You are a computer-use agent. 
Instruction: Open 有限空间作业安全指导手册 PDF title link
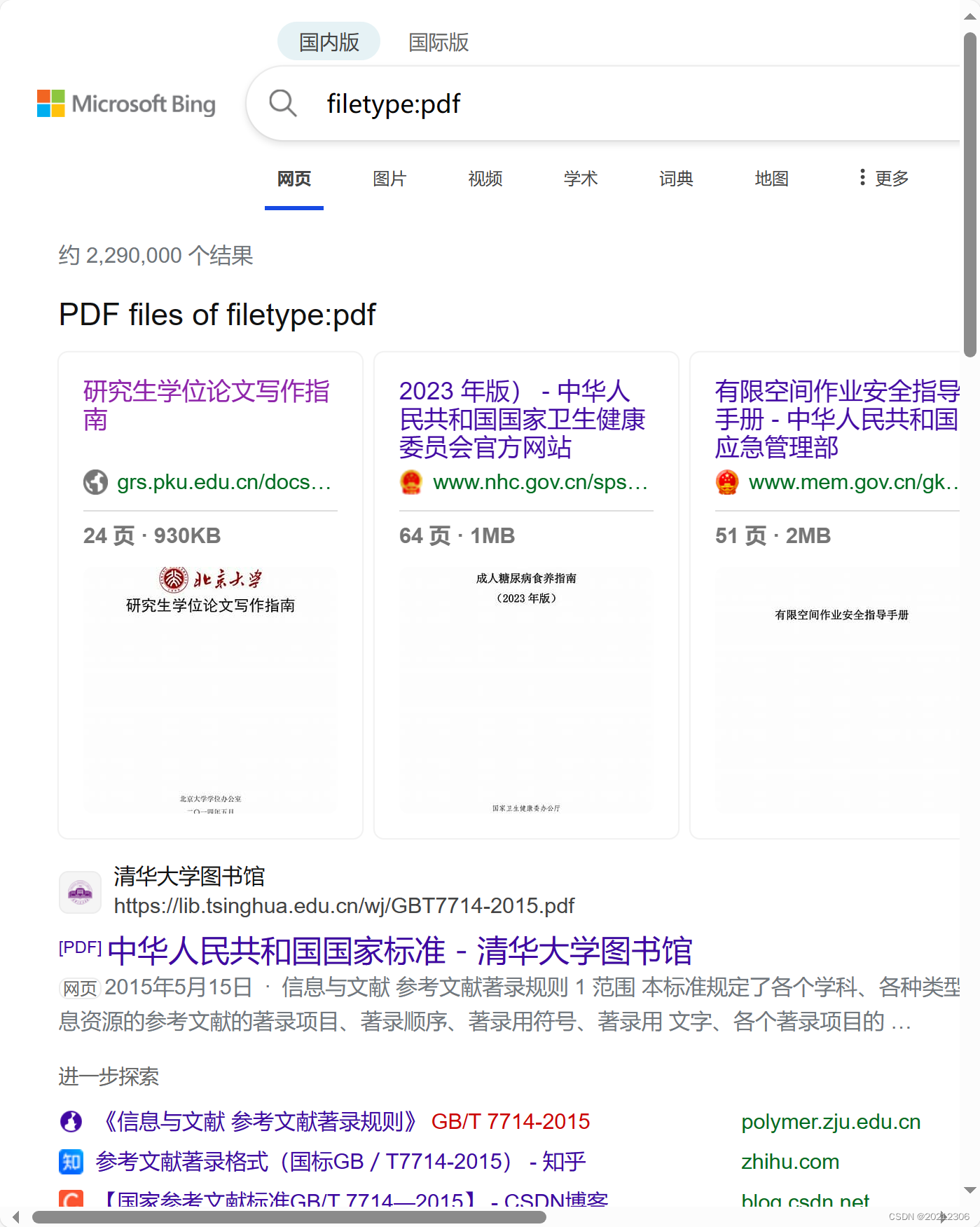pos(837,419)
